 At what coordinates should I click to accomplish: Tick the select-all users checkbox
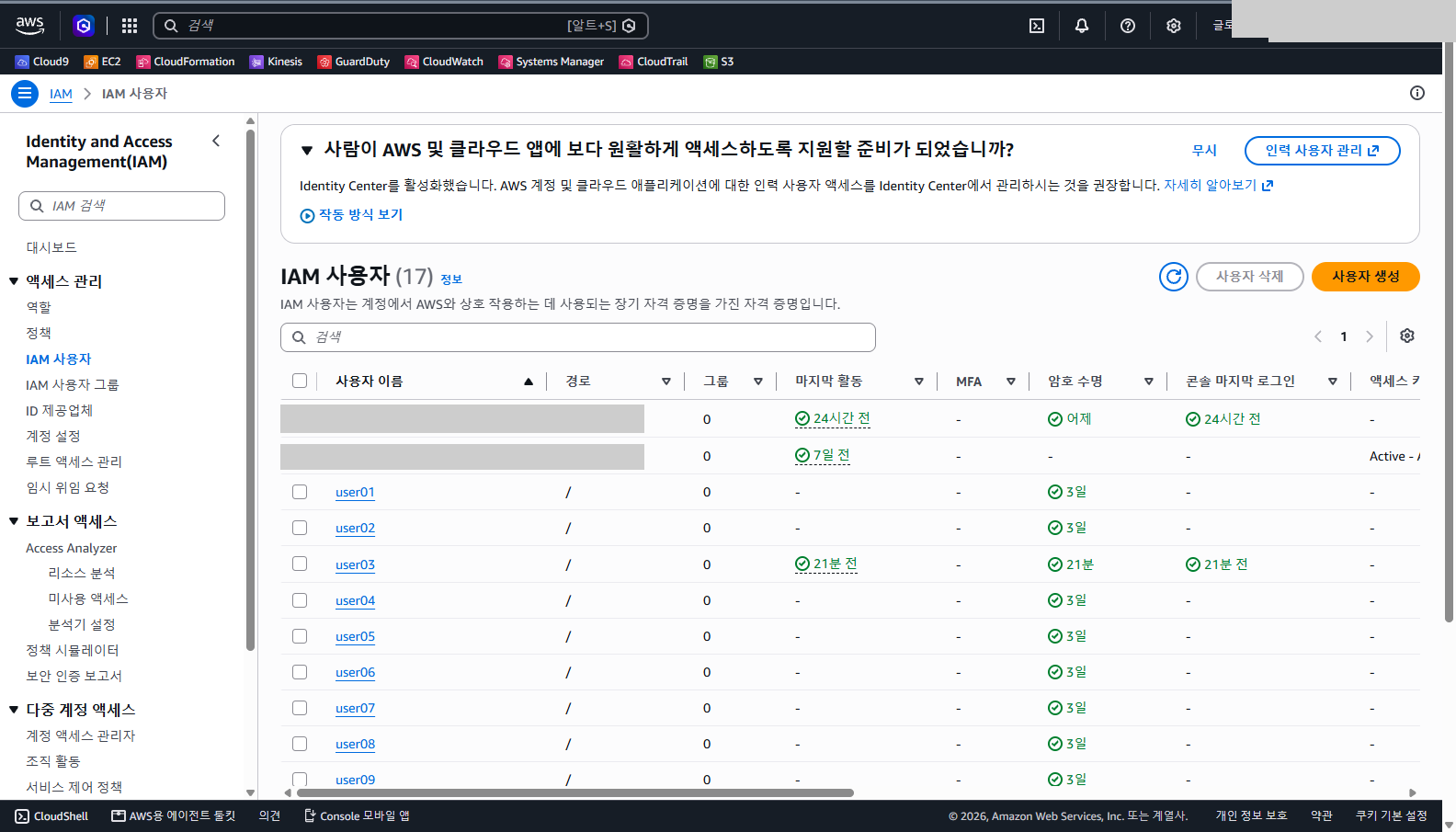[300, 381]
